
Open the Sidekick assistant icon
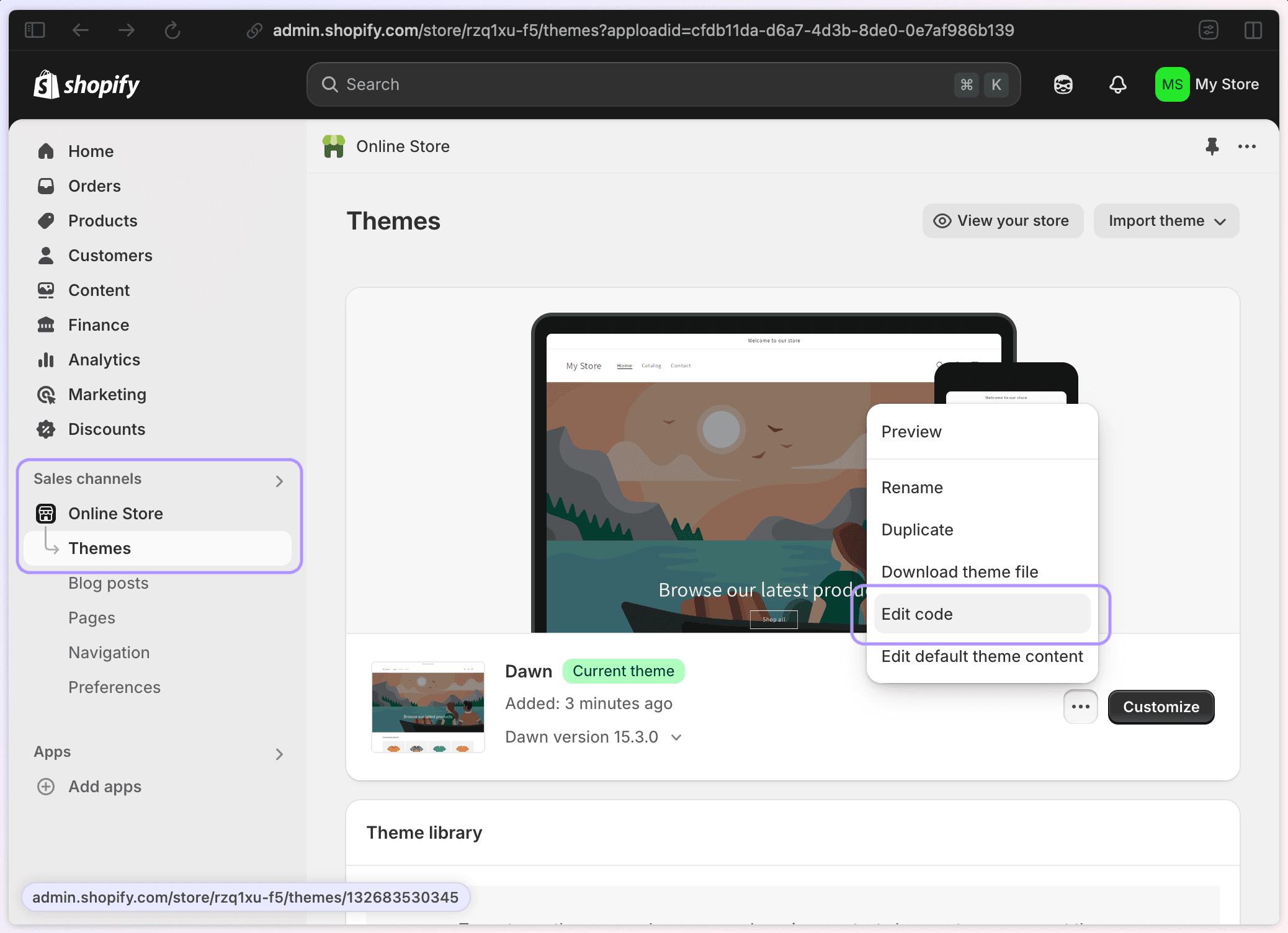click(1063, 84)
